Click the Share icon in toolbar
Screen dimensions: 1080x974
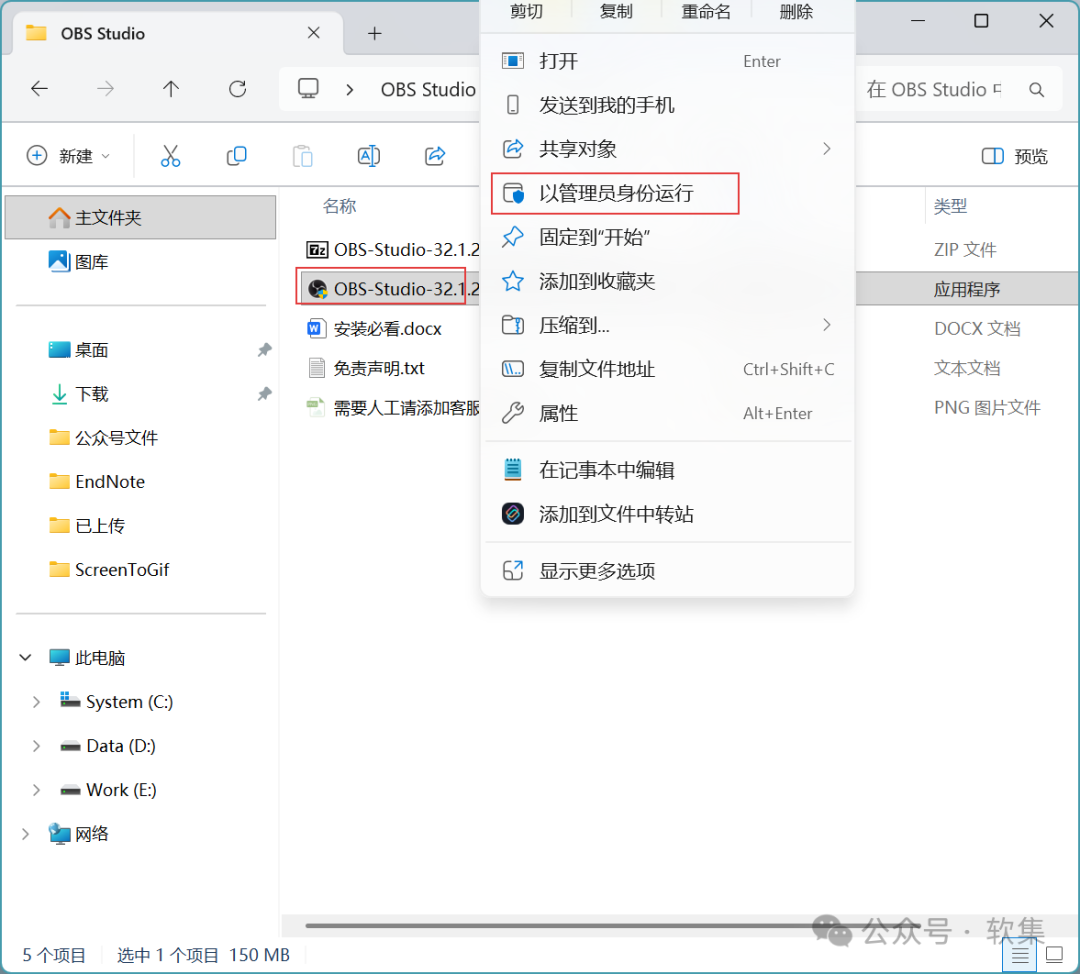(x=435, y=156)
